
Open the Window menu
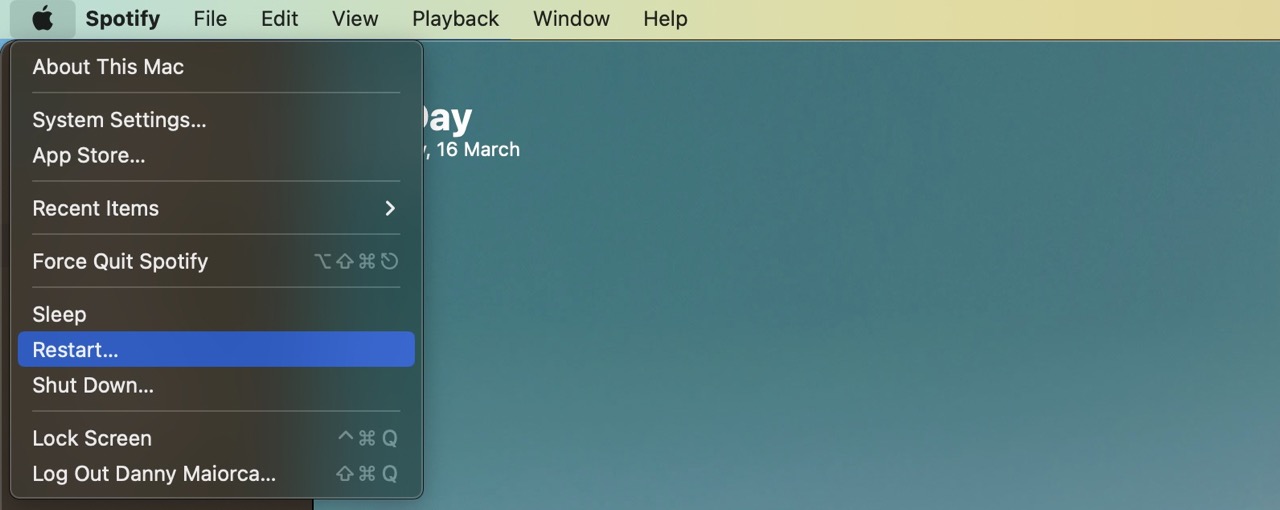tap(571, 19)
